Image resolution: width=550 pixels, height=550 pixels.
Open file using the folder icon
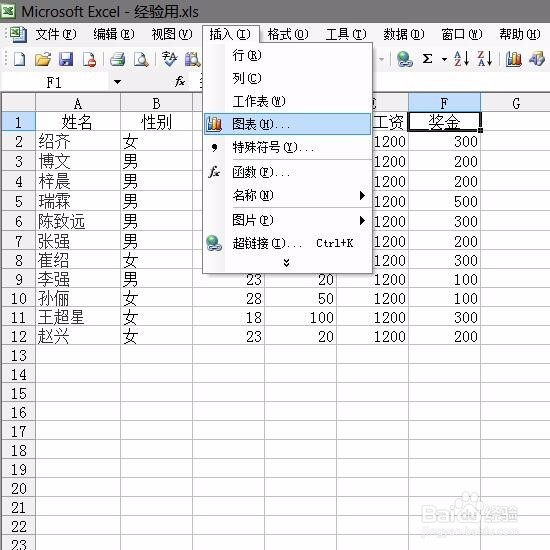pos(43,59)
